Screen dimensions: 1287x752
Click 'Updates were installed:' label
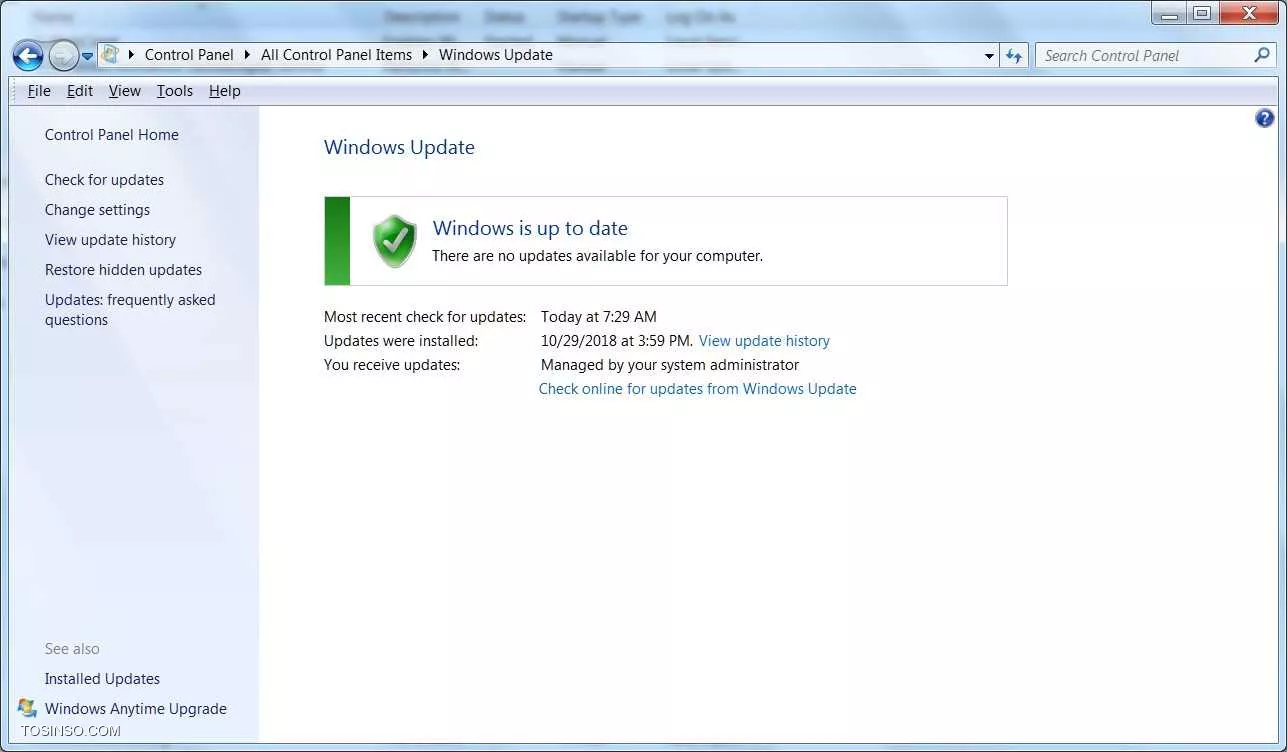(401, 341)
